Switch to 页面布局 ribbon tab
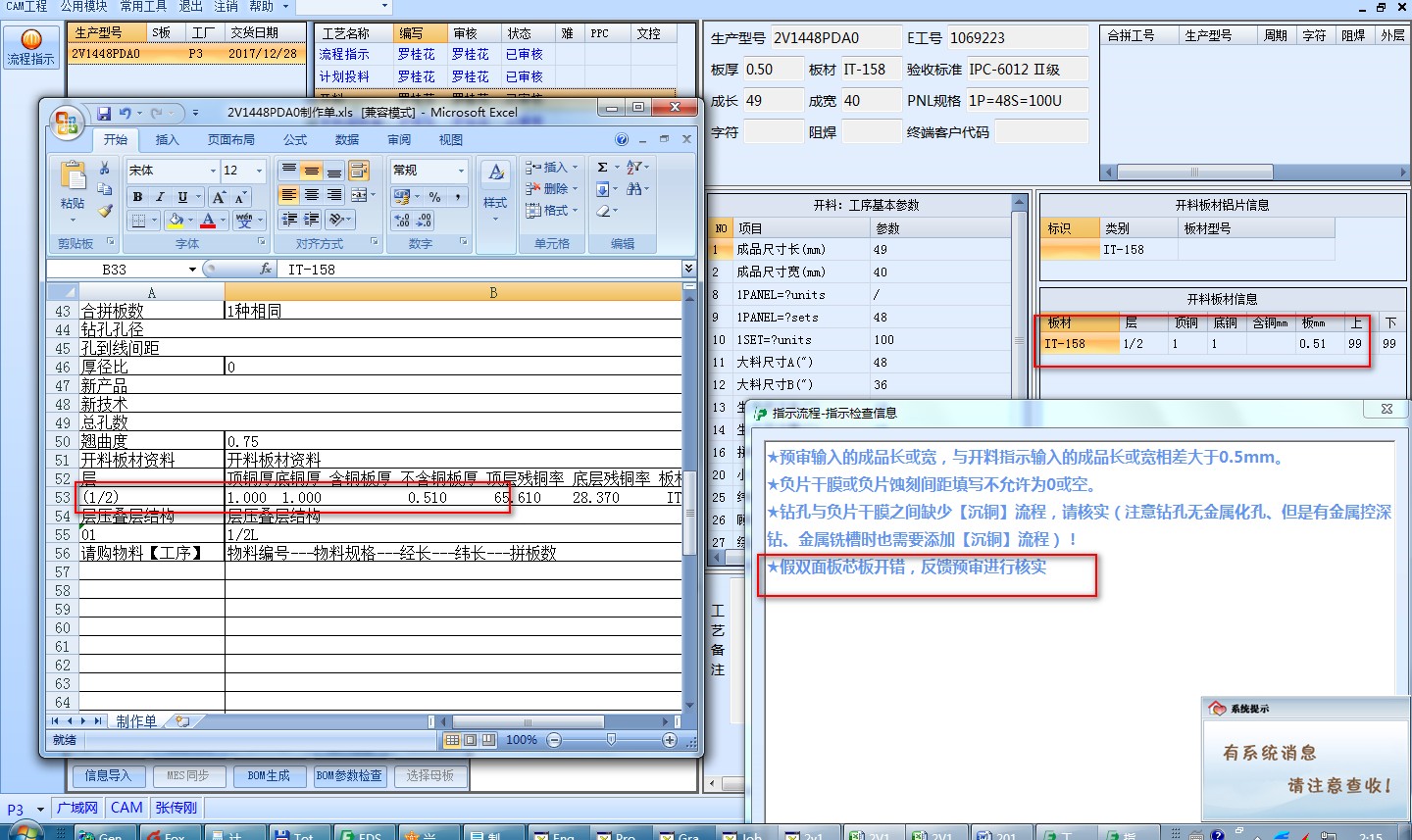Screen dimensions: 1412x840 231,140
